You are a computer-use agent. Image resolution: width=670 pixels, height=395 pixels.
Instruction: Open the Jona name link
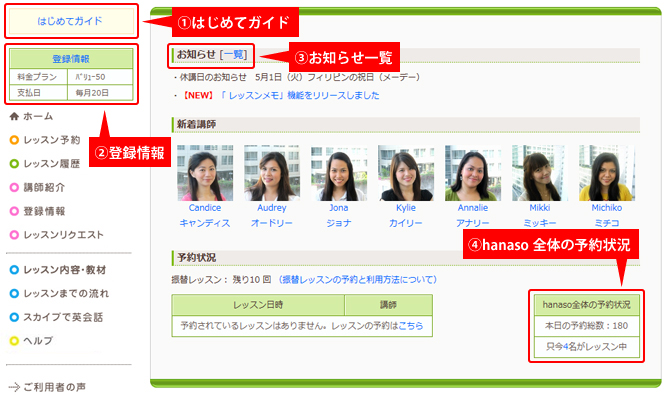[339, 208]
